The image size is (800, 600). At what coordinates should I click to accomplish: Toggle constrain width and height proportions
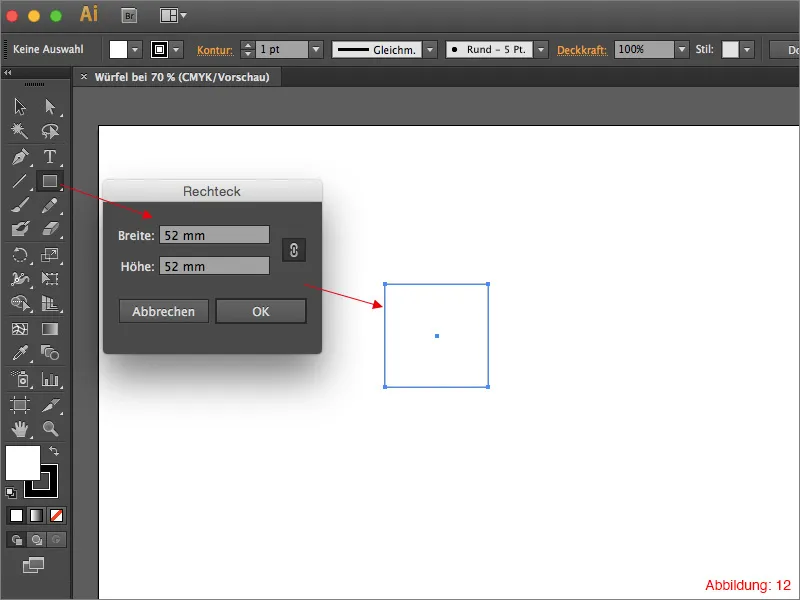(x=294, y=250)
